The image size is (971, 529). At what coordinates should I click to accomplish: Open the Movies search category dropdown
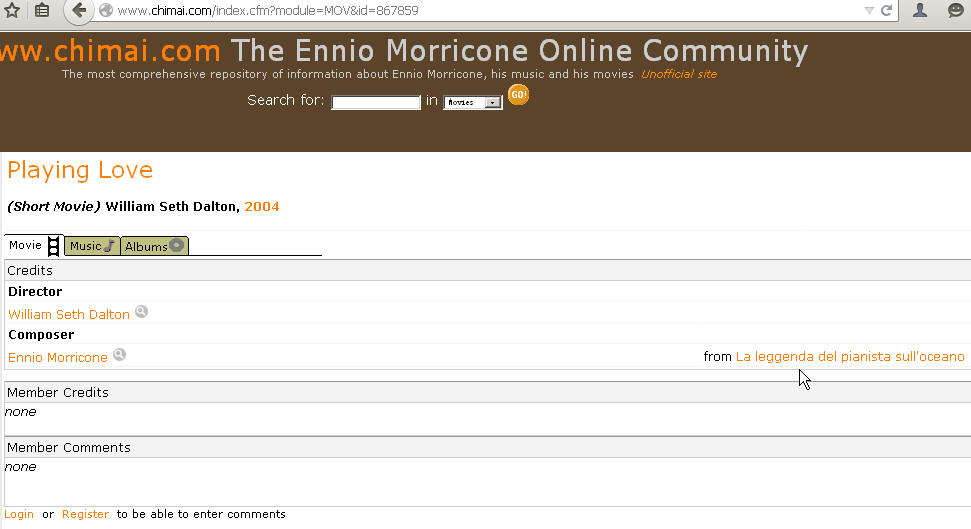(472, 102)
